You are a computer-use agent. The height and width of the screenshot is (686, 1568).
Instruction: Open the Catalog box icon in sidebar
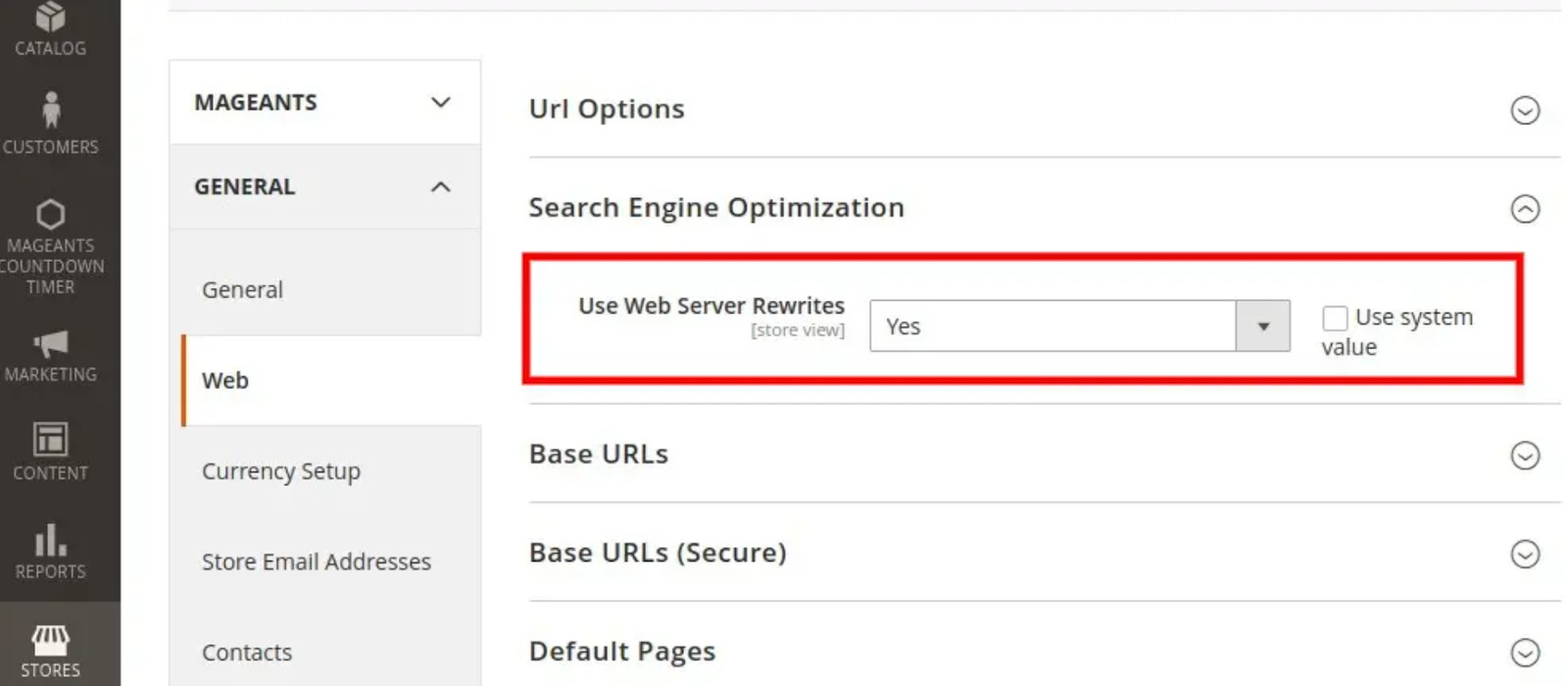(x=50, y=17)
